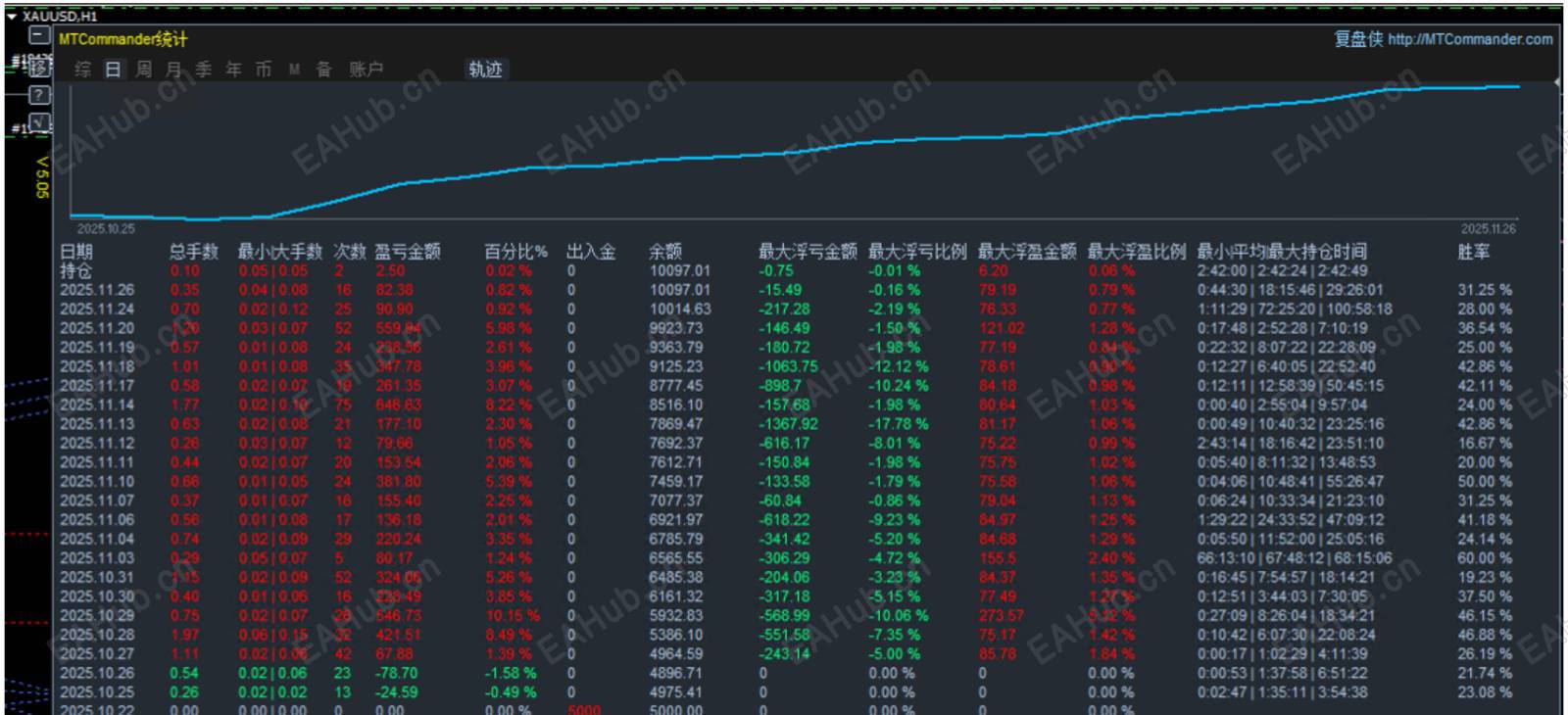Select the 季 quarterly tab
This screenshot has width=1568, height=715.
point(204,70)
